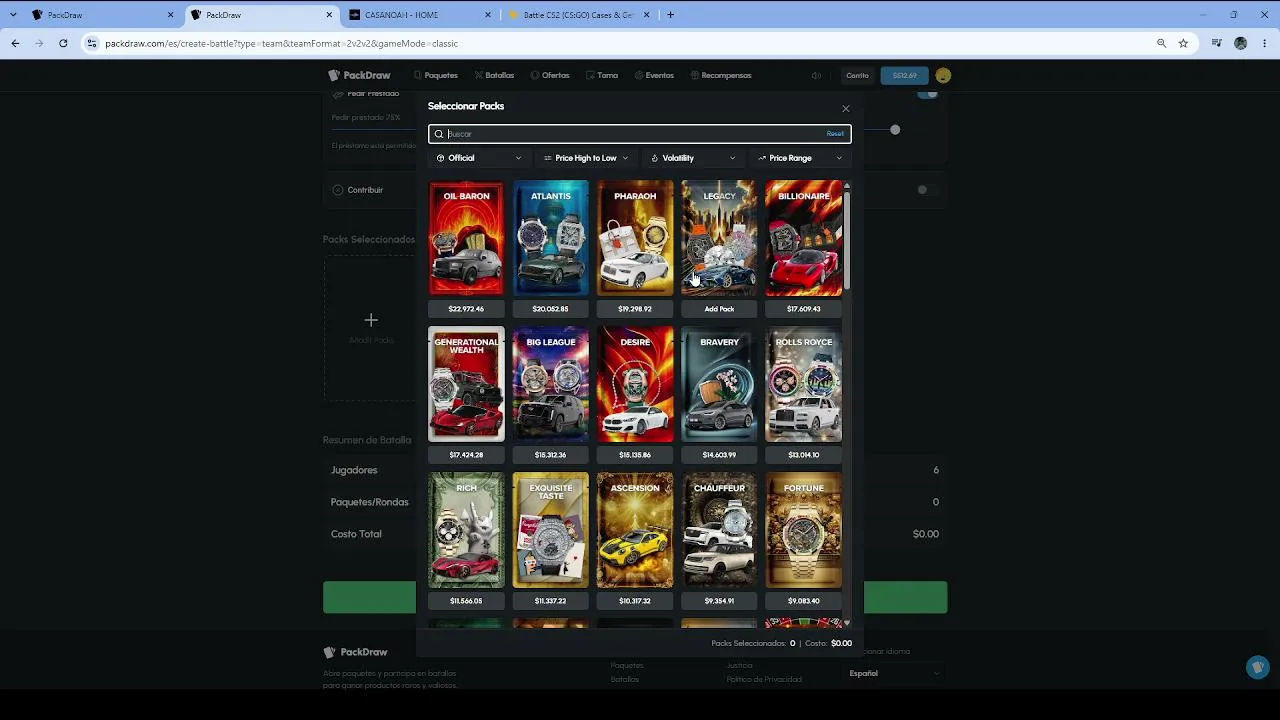Choose the Rich pack card
The height and width of the screenshot is (720, 1280).
(466, 530)
